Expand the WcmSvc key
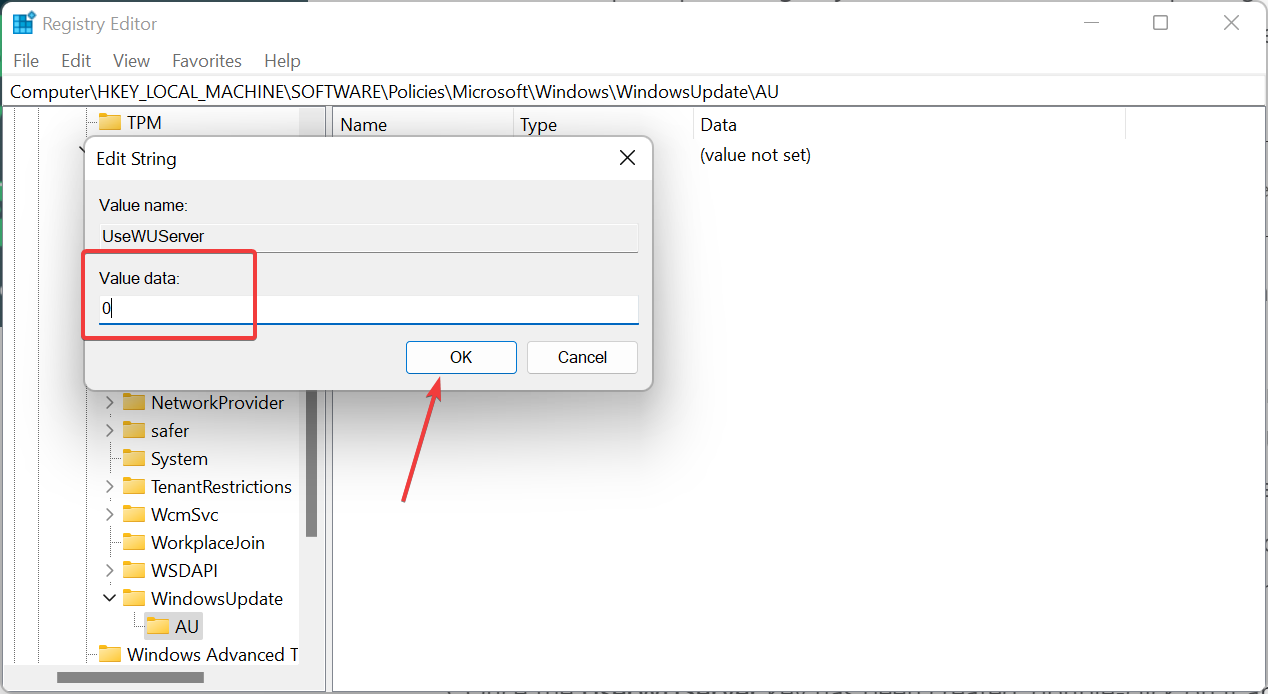The height and width of the screenshot is (694, 1268). pos(110,514)
